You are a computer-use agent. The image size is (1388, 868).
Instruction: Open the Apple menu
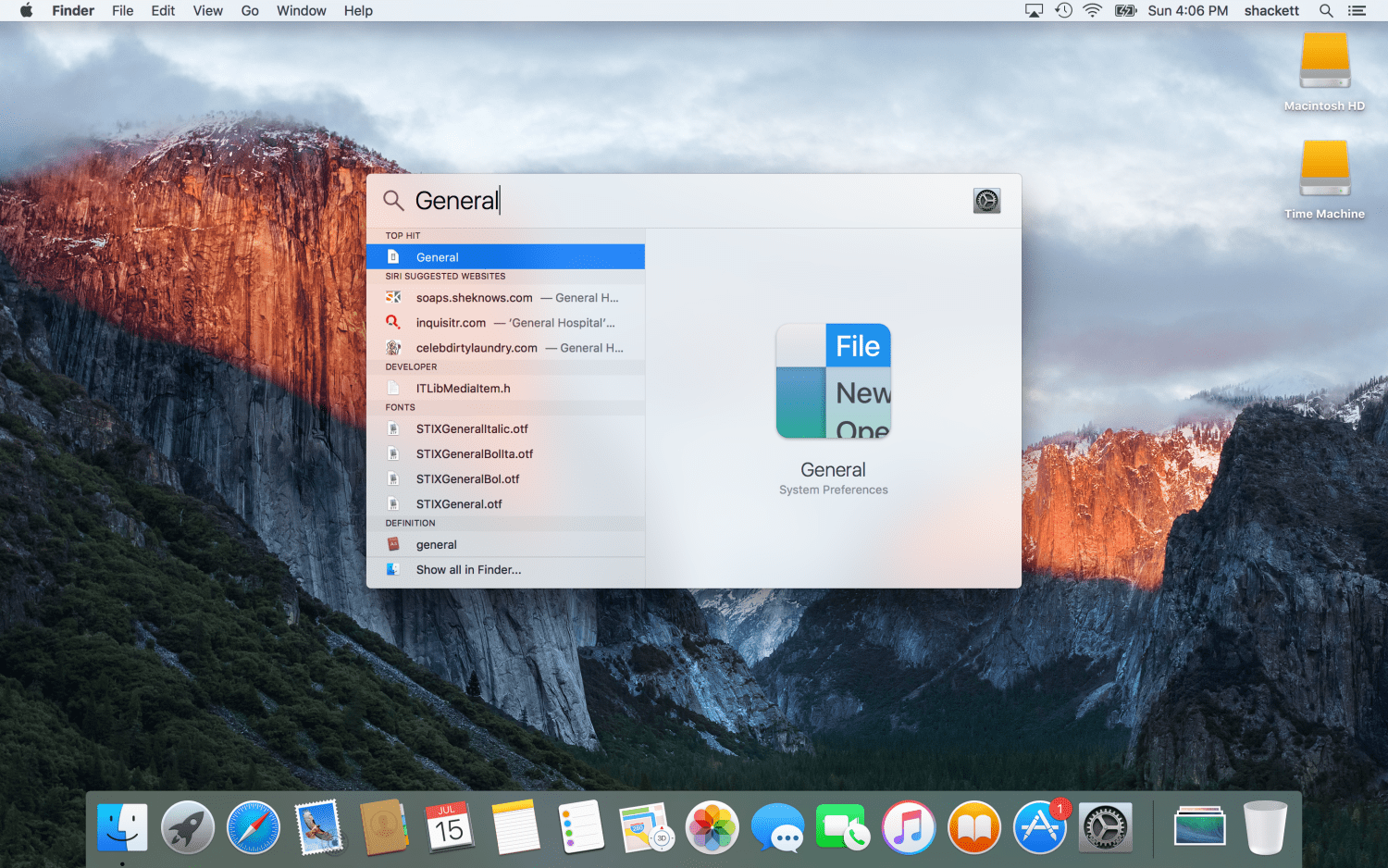click(x=26, y=10)
